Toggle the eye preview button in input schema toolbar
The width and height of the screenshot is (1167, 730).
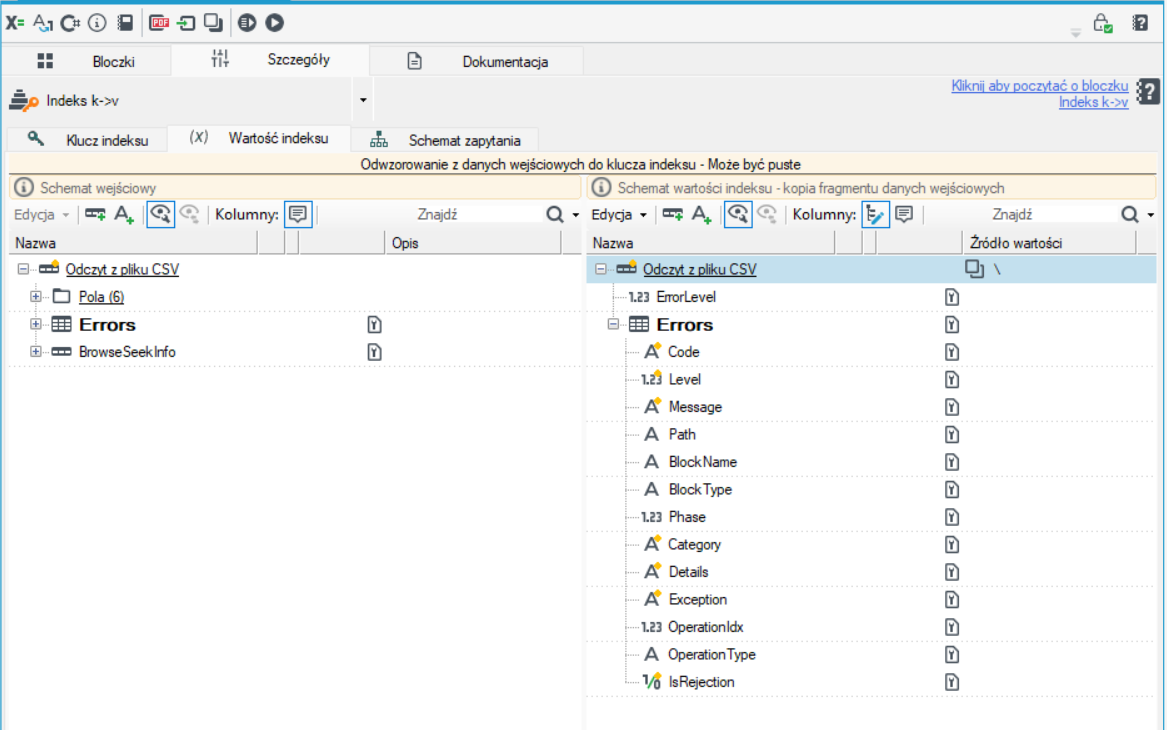(160, 214)
